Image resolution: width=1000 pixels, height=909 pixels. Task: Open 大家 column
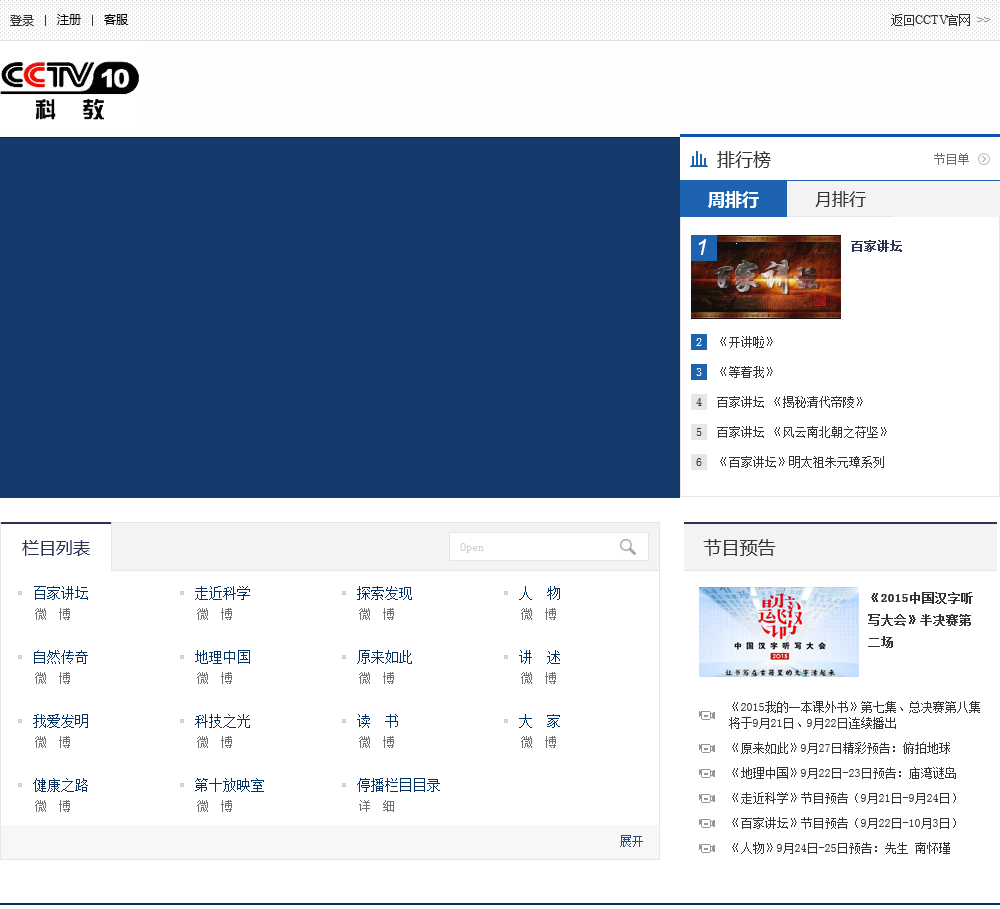pos(540,721)
